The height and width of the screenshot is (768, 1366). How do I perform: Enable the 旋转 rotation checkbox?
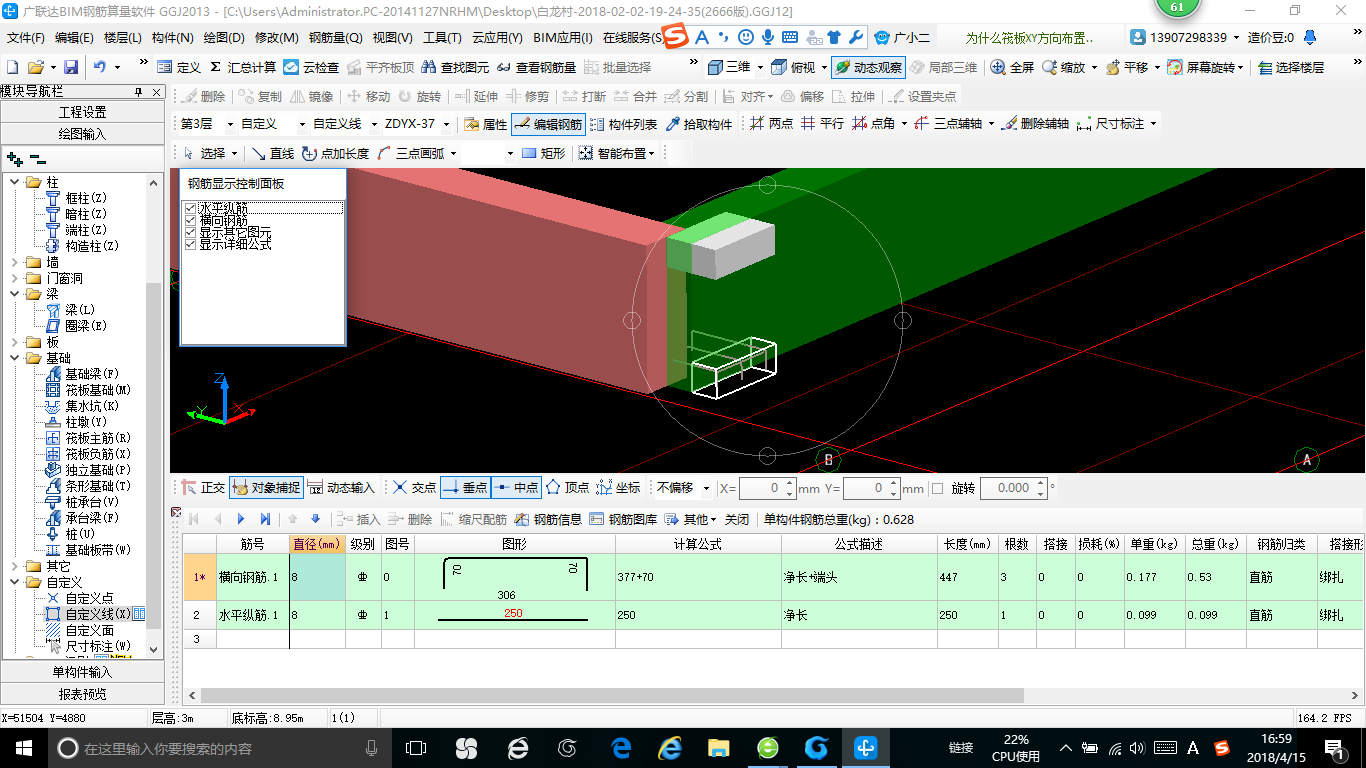[x=937, y=488]
